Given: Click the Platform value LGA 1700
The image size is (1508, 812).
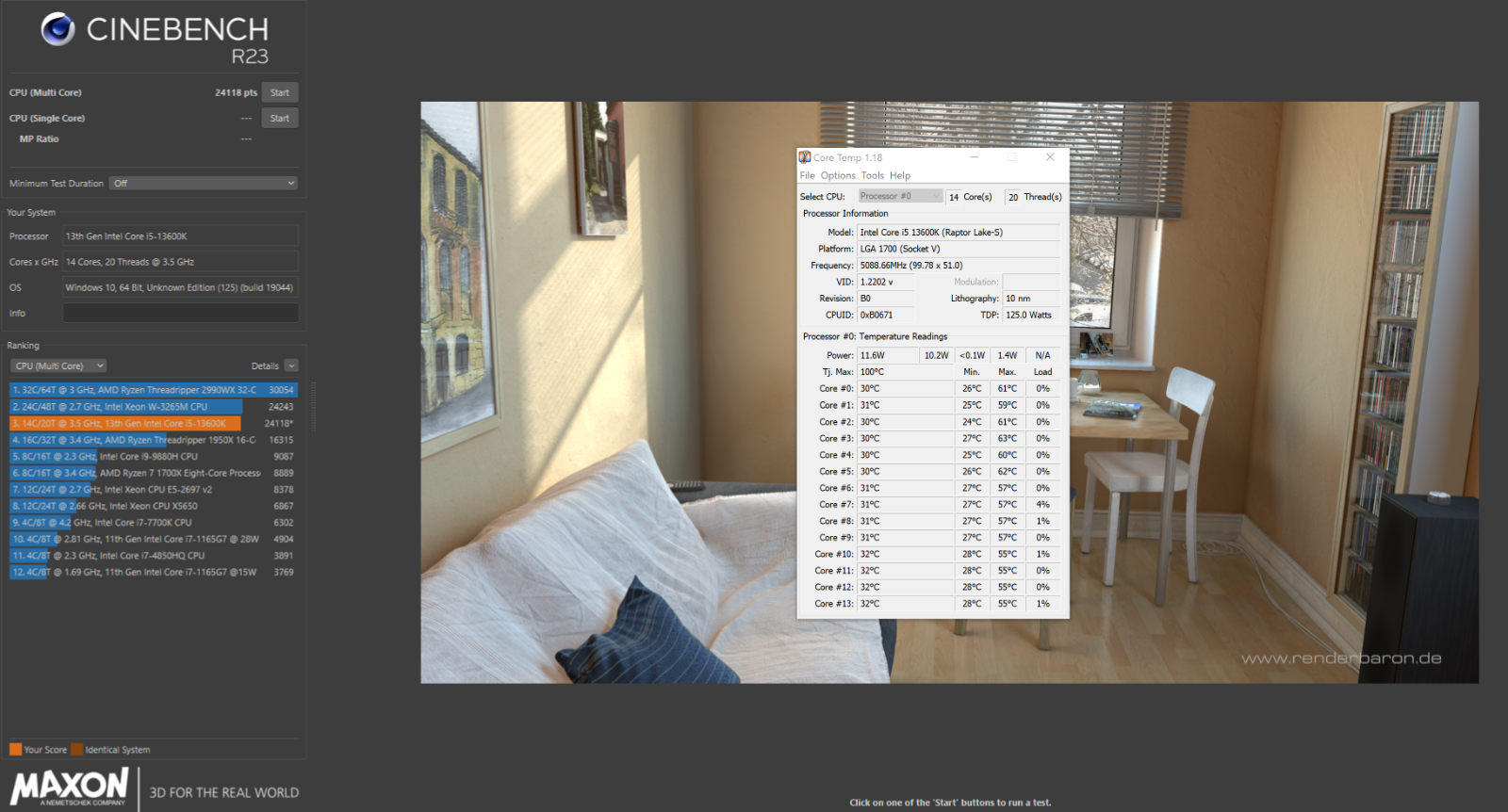Looking at the screenshot, I should [x=959, y=249].
